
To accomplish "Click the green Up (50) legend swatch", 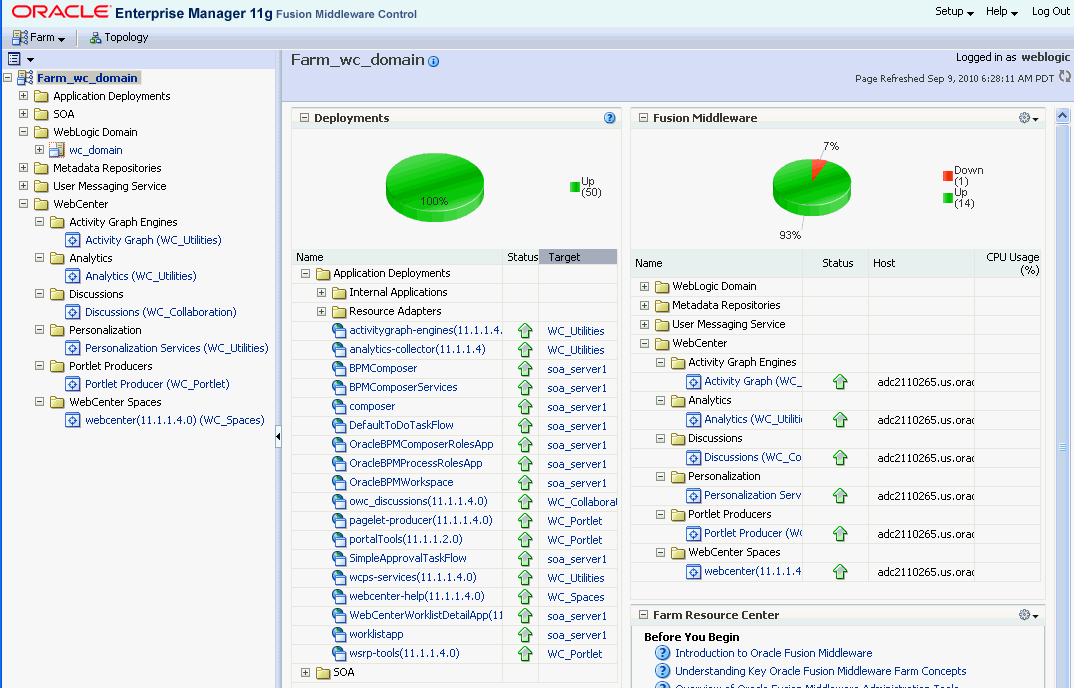I will [x=575, y=187].
